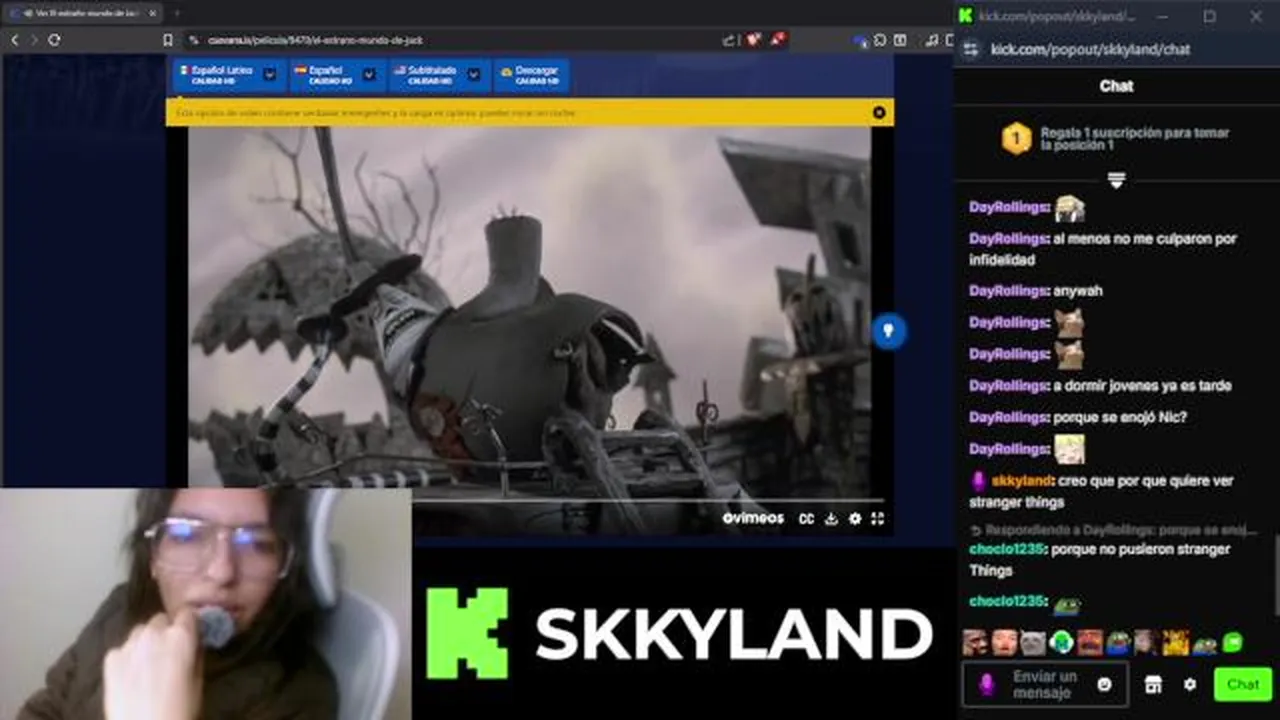Viewport: 1280px width, 720px height.
Task: Click the share icon in the address bar
Action: 729,40
